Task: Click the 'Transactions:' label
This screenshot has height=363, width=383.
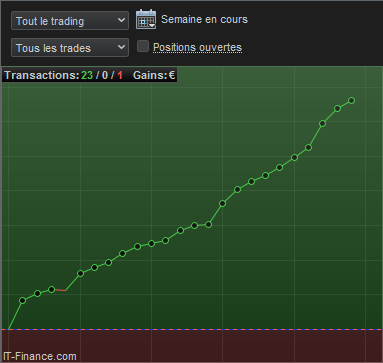Action: (x=42, y=75)
